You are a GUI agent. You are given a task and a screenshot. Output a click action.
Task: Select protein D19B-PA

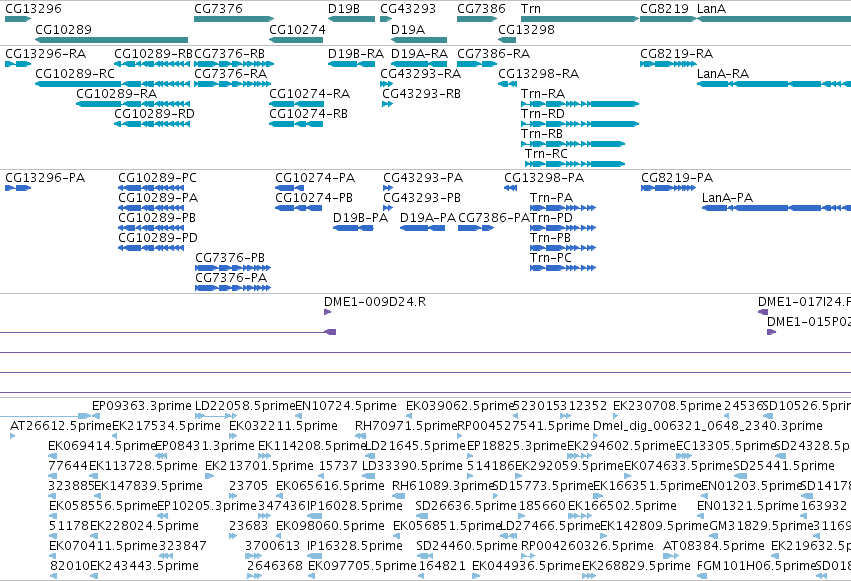tap(353, 228)
